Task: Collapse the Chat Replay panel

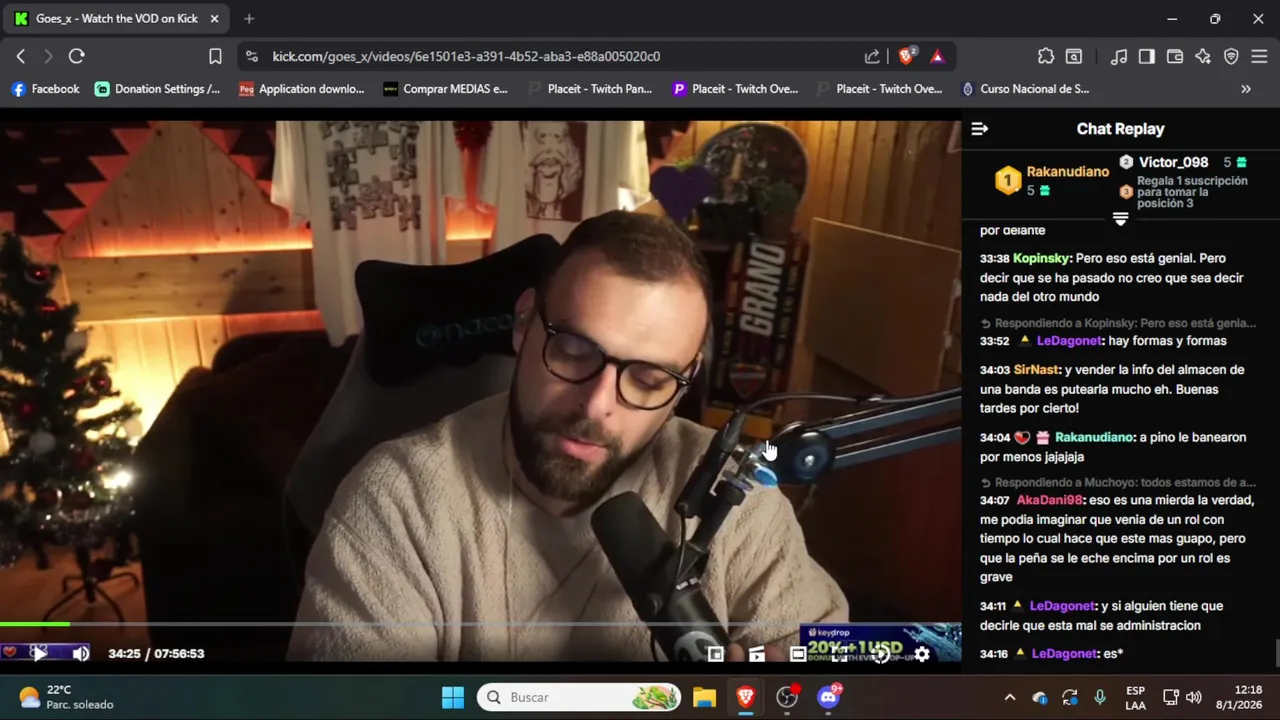Action: (x=980, y=128)
